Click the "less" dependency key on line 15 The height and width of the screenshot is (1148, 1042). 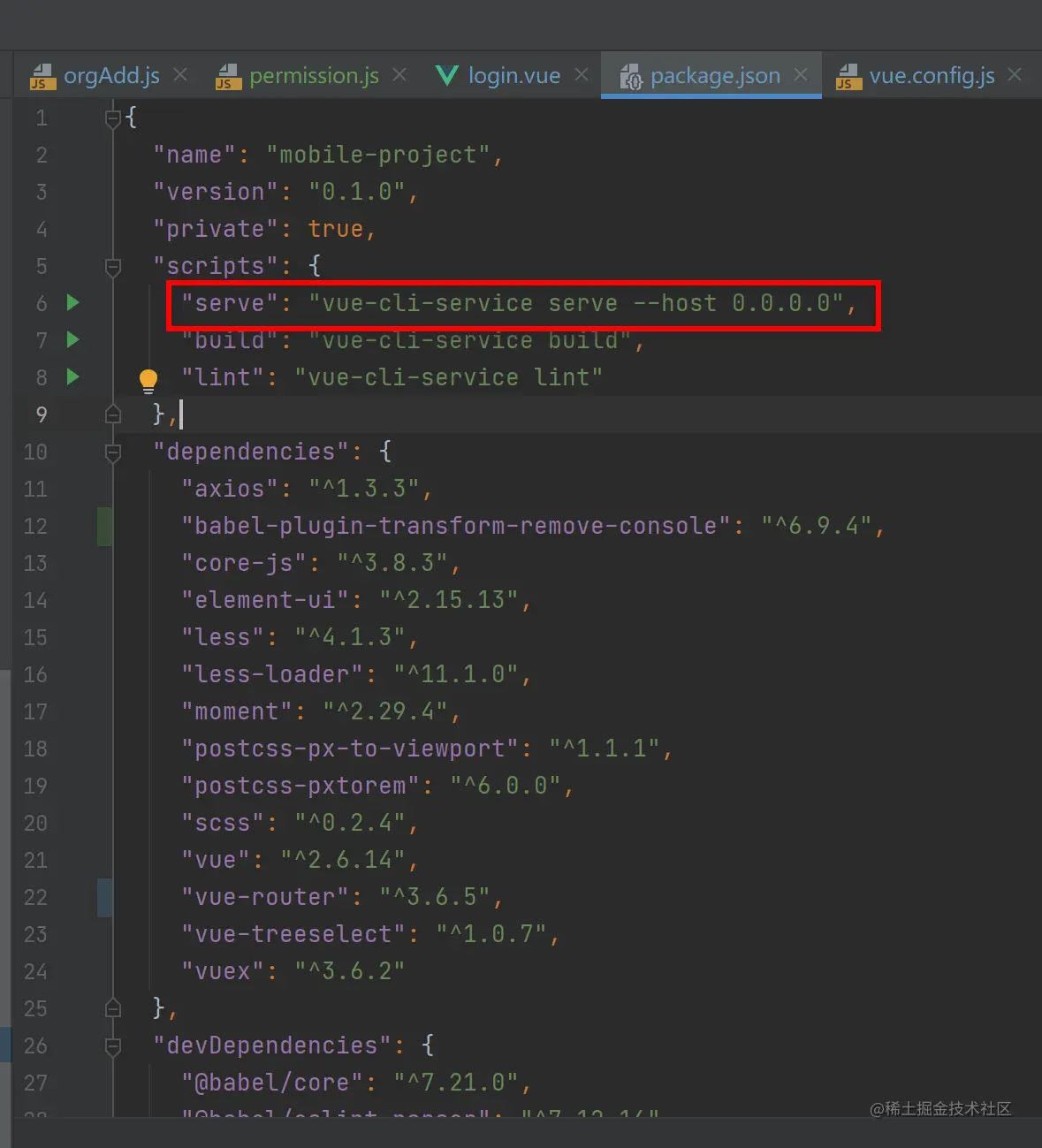(x=223, y=638)
